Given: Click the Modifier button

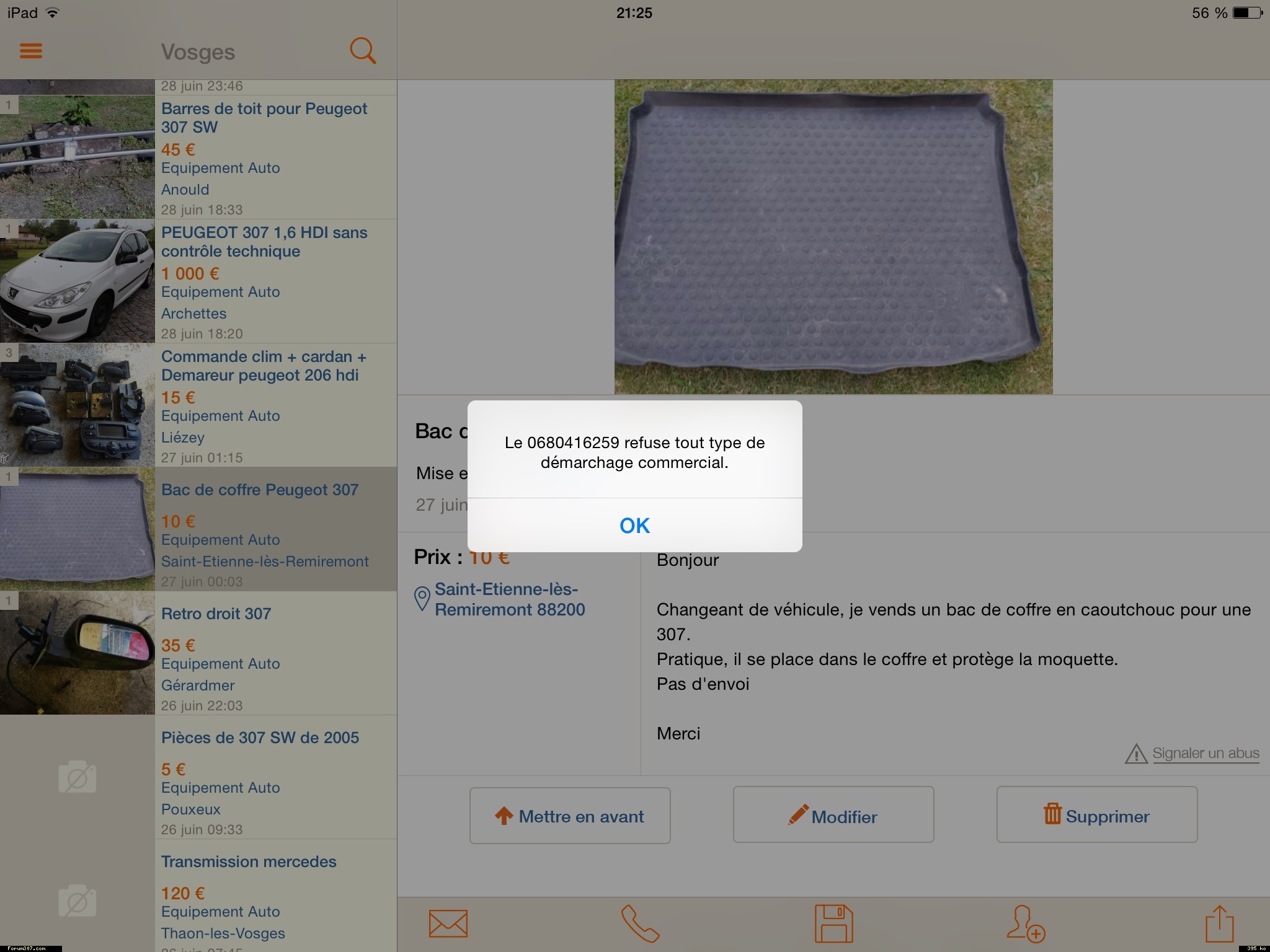Looking at the screenshot, I should click(x=833, y=816).
